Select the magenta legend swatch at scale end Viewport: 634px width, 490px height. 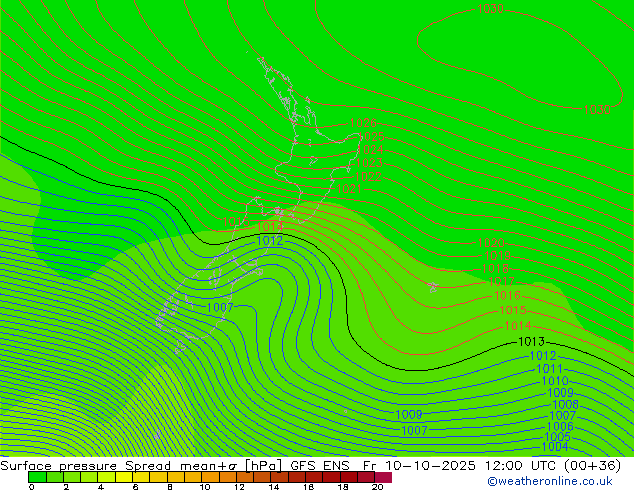[383, 477]
